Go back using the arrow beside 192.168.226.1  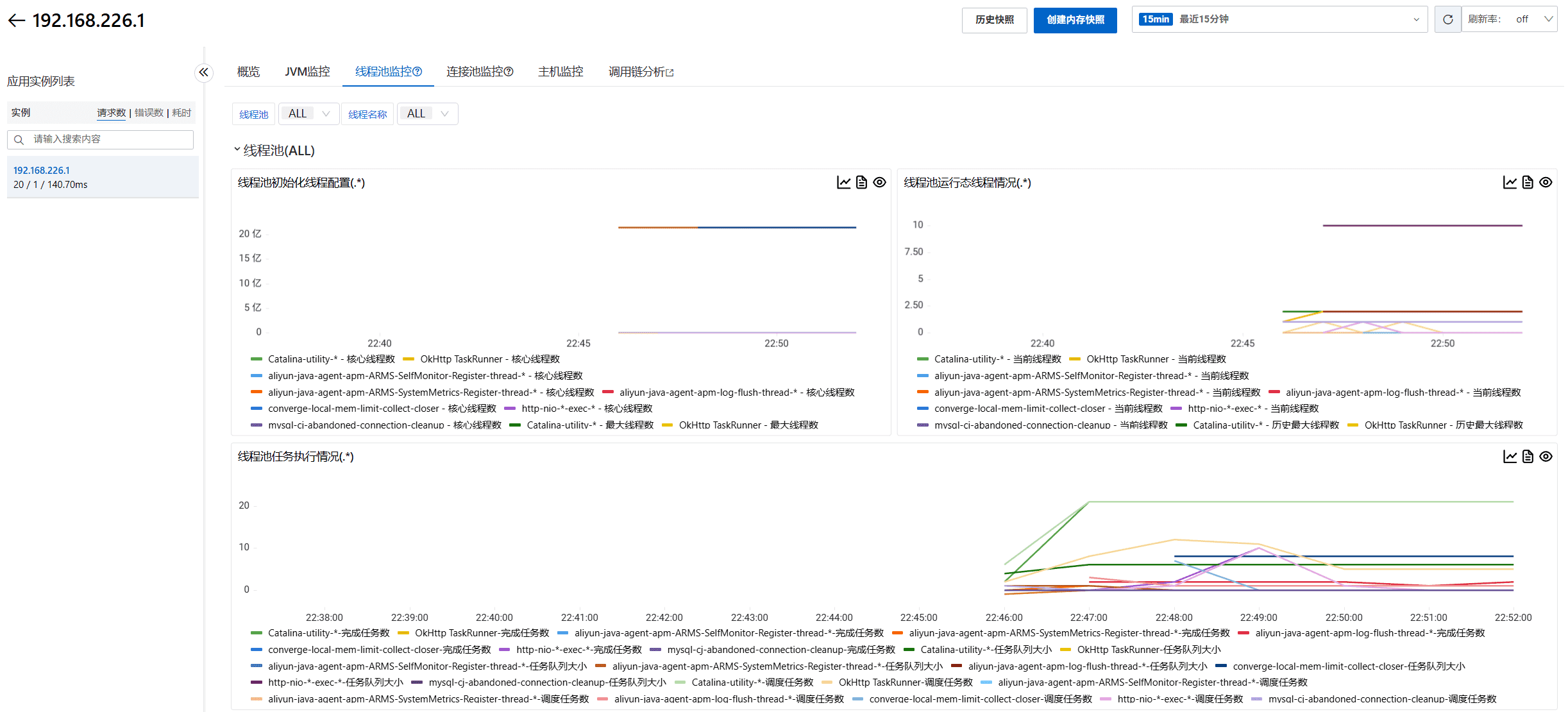pos(17,21)
